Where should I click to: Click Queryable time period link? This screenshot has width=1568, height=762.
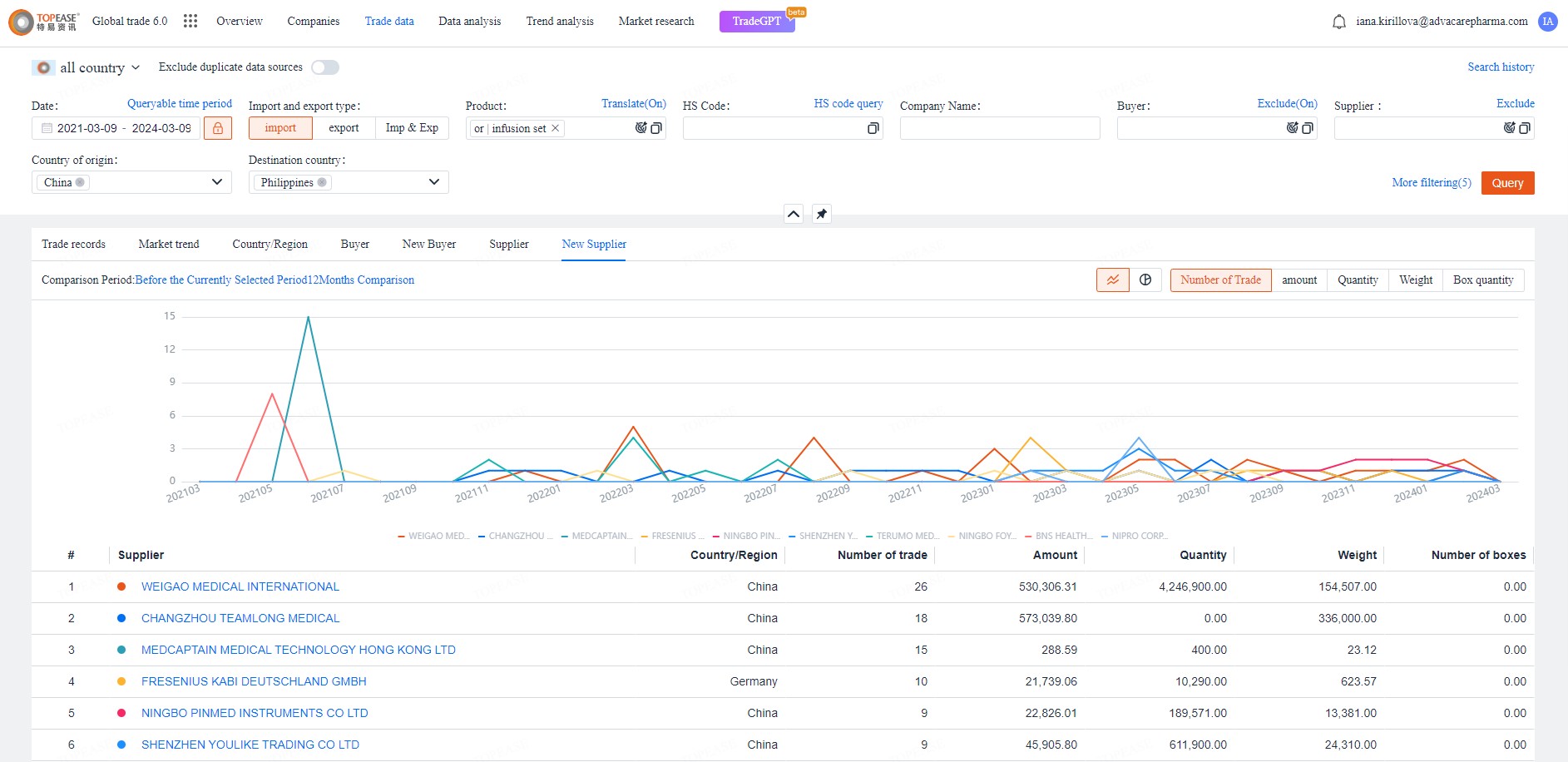[x=180, y=104]
